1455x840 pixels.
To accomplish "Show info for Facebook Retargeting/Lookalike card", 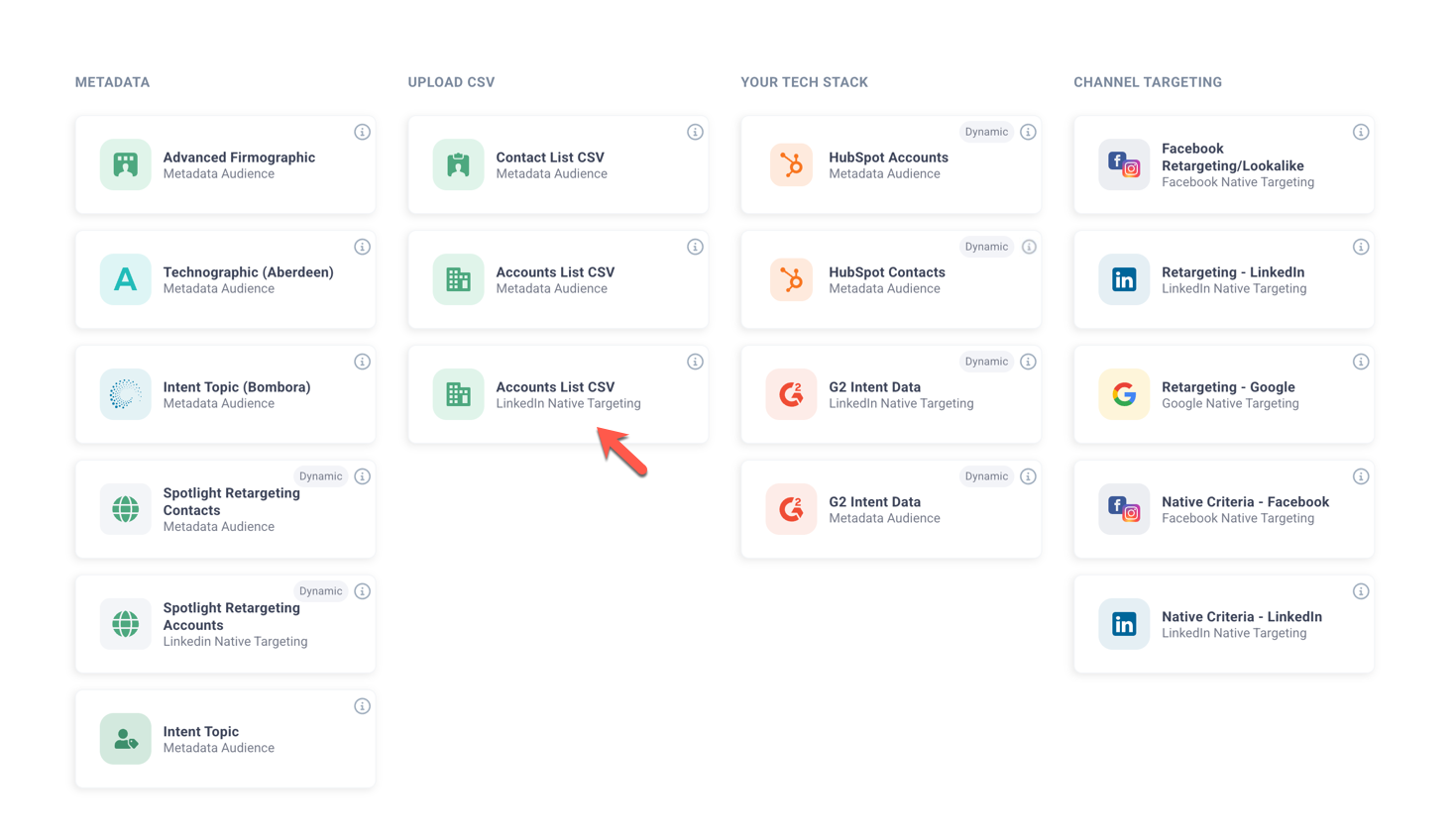I will coord(1361,132).
